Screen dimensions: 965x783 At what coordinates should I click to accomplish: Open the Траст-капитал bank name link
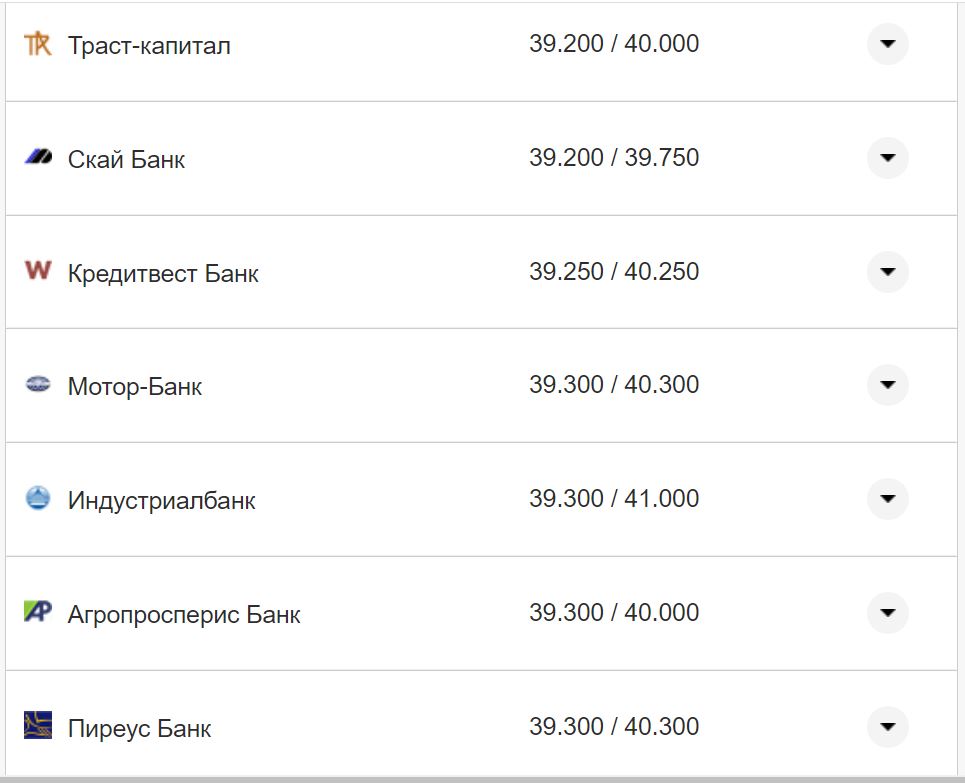tap(148, 44)
